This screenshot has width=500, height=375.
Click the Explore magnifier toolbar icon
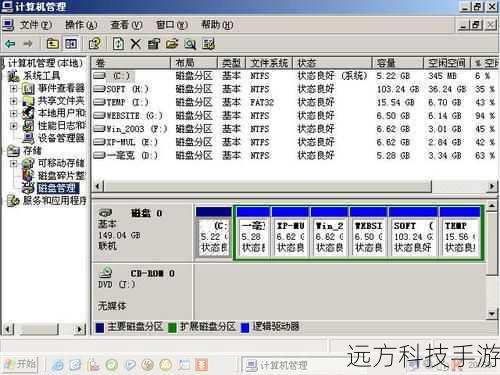(x=190, y=44)
